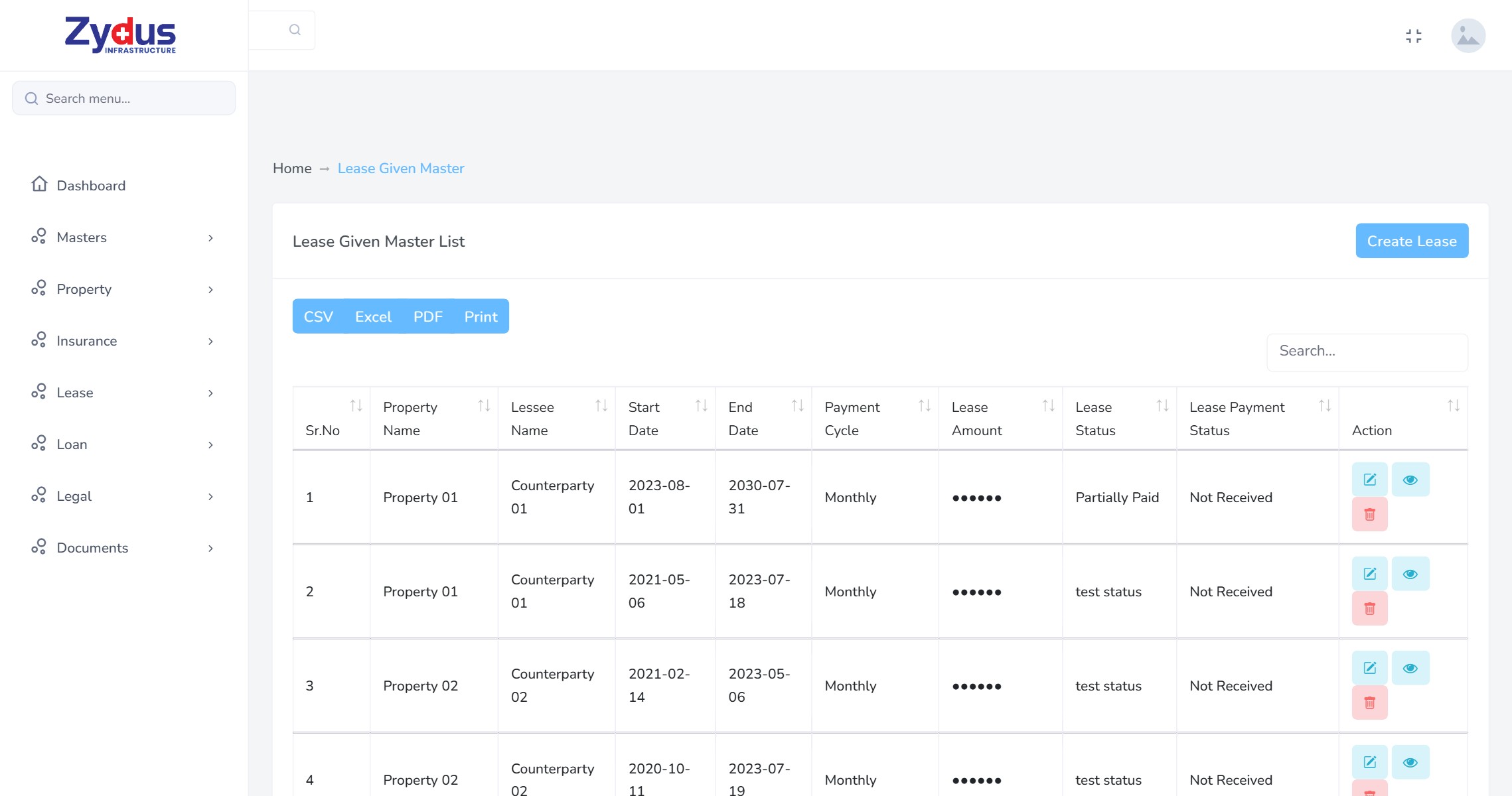Click start date 2023-08-01
Image resolution: width=1512 pixels, height=796 pixels.
(659, 497)
